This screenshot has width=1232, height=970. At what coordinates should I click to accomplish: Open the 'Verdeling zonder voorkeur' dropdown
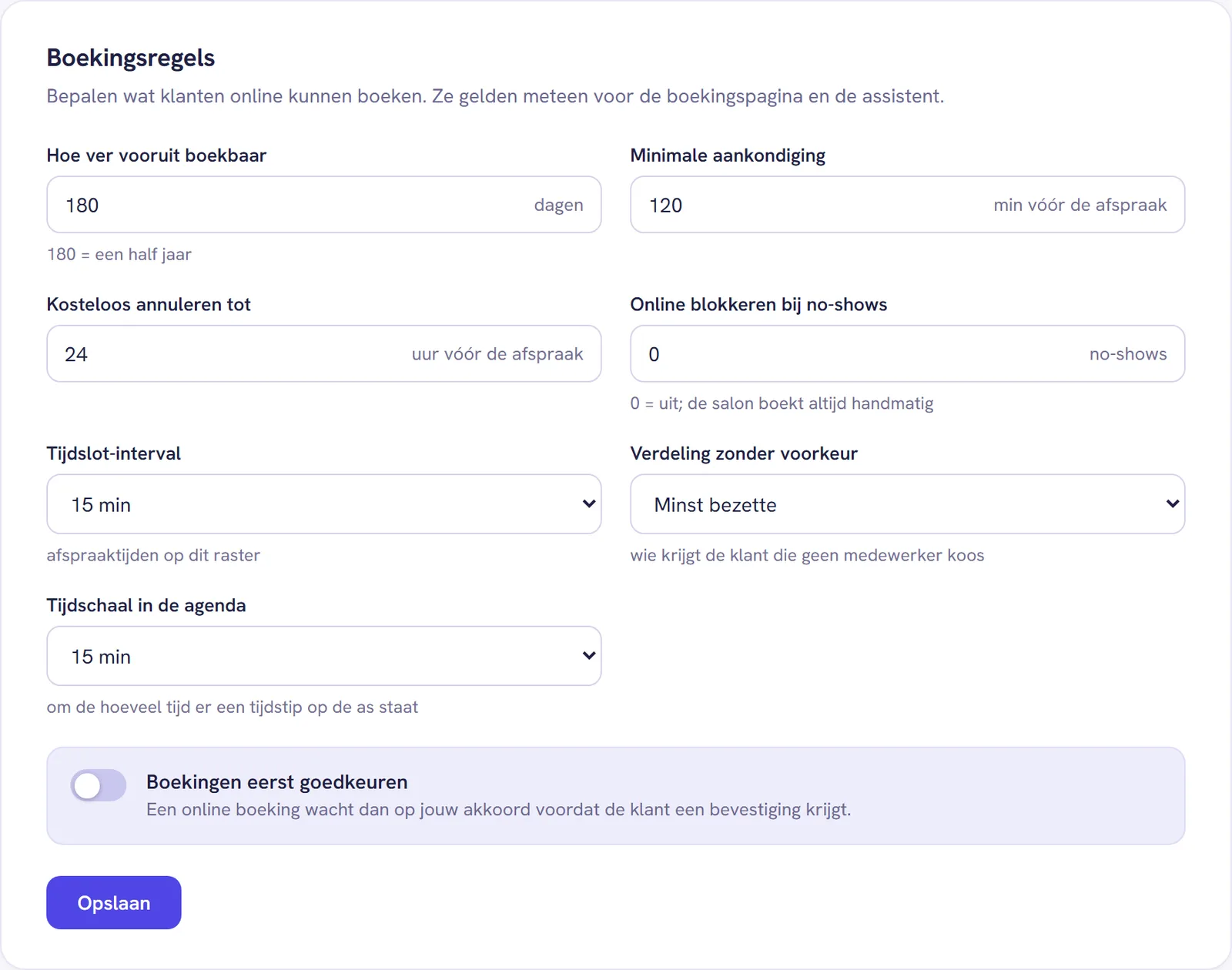point(907,504)
